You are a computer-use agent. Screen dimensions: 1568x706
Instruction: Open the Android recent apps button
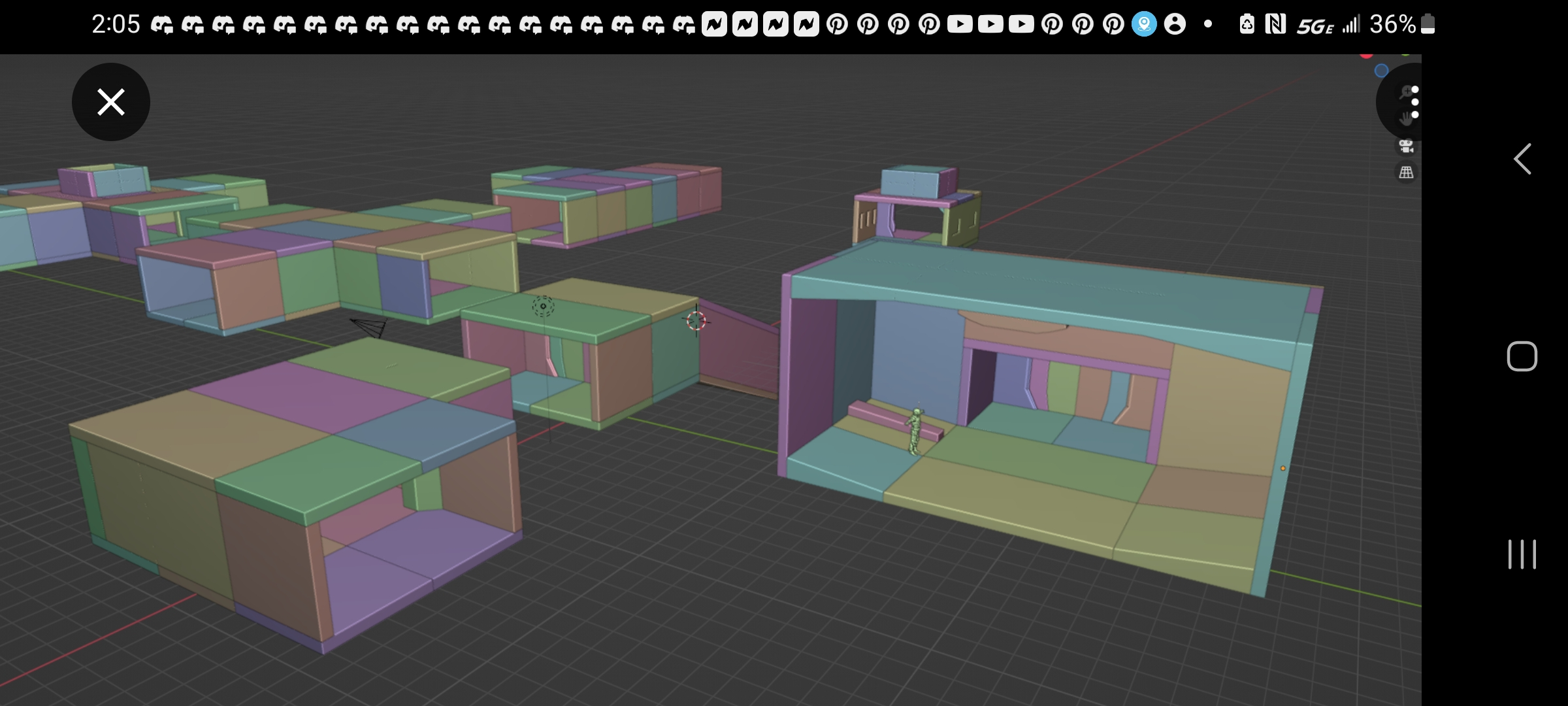1522,554
